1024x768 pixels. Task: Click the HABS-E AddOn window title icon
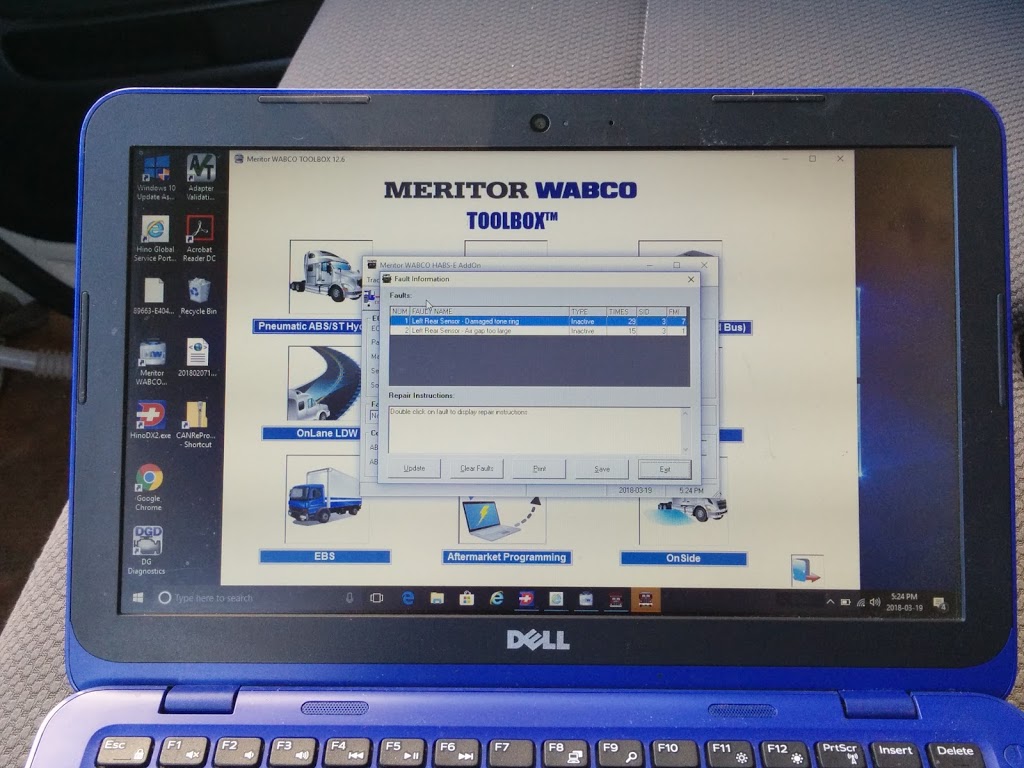coord(372,264)
